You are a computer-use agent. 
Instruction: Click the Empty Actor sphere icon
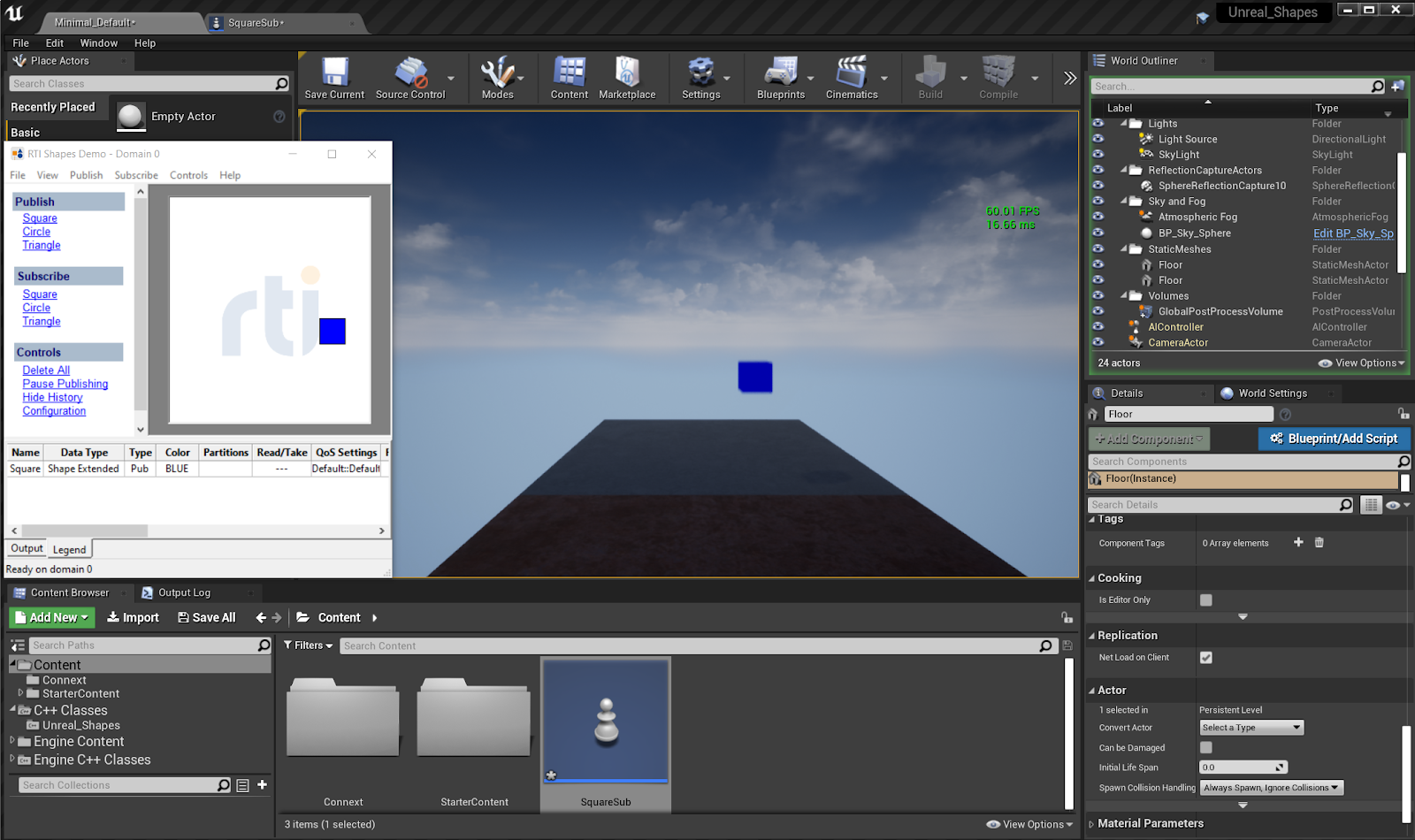point(131,116)
